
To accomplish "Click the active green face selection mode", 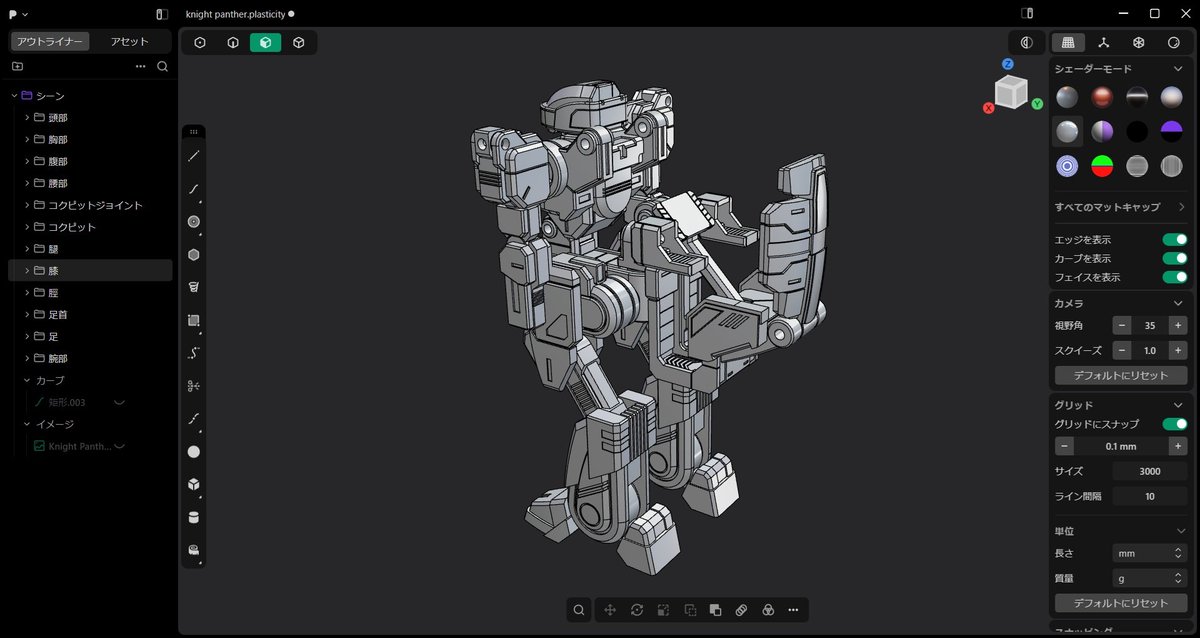I will tap(266, 43).
